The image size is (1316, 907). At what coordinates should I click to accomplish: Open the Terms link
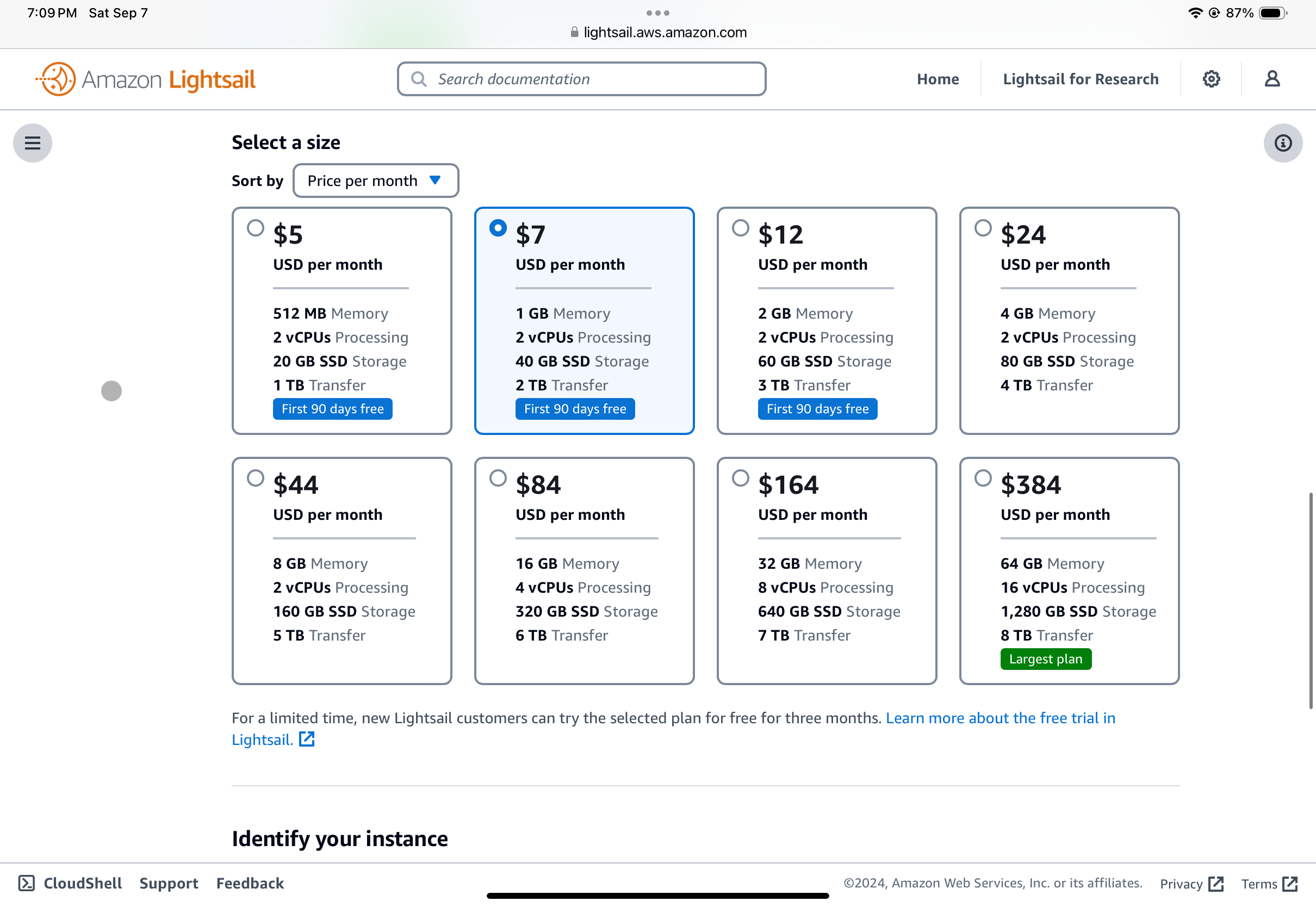[1269, 883]
